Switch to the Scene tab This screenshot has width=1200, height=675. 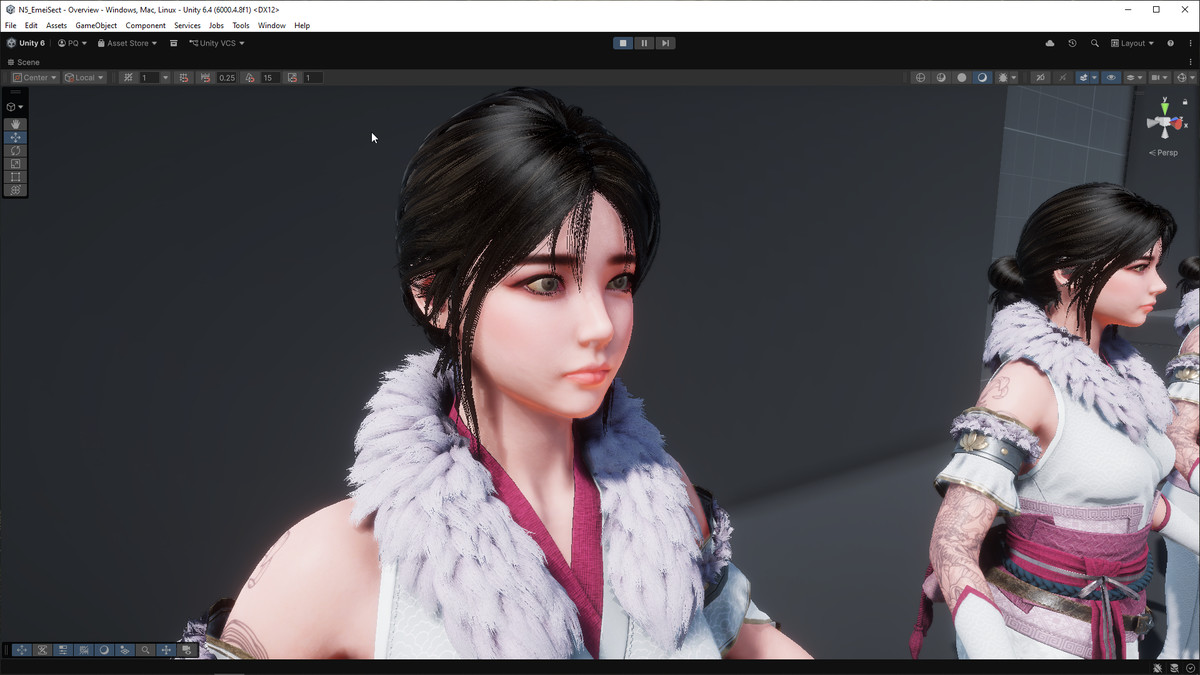click(24, 62)
